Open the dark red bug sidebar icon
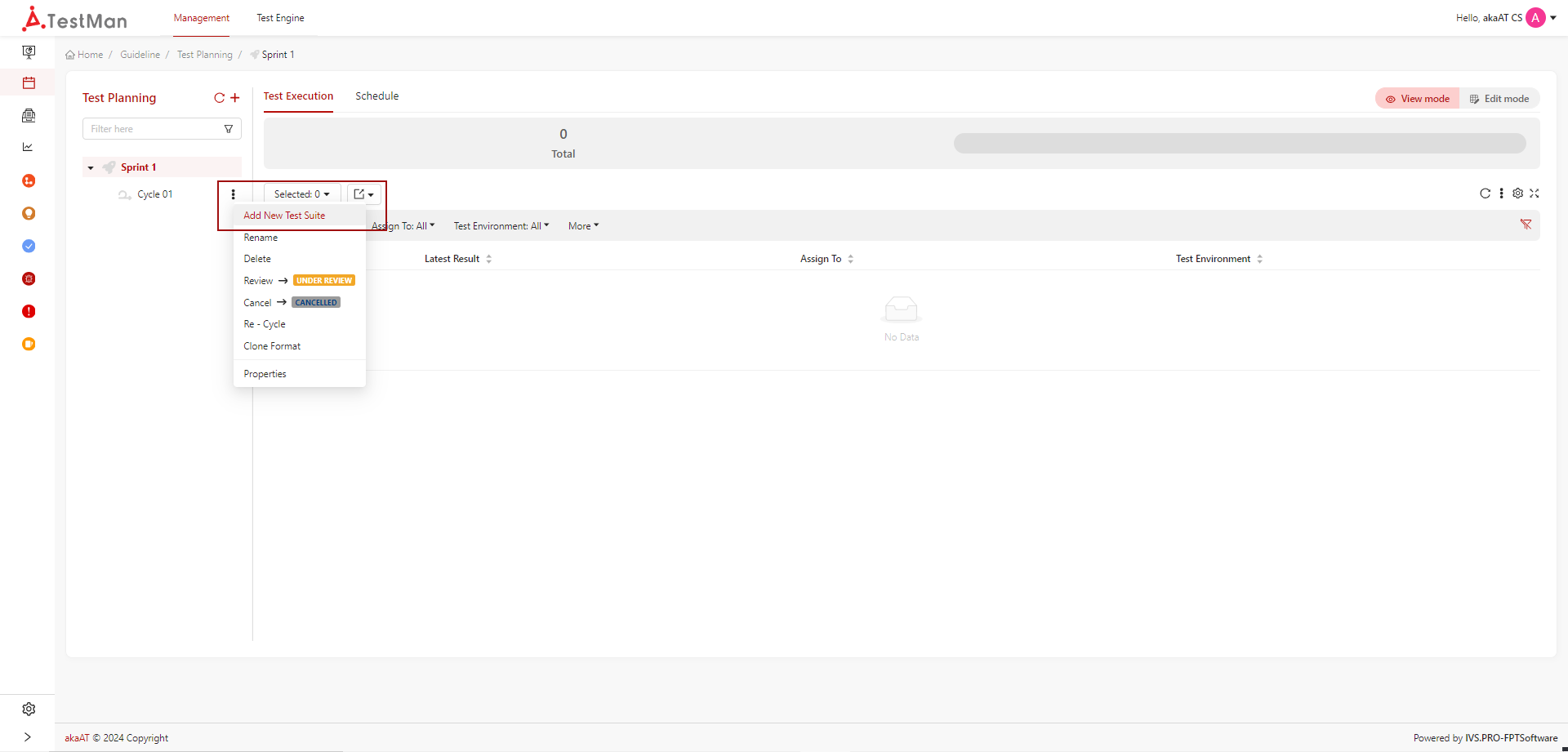 [29, 278]
